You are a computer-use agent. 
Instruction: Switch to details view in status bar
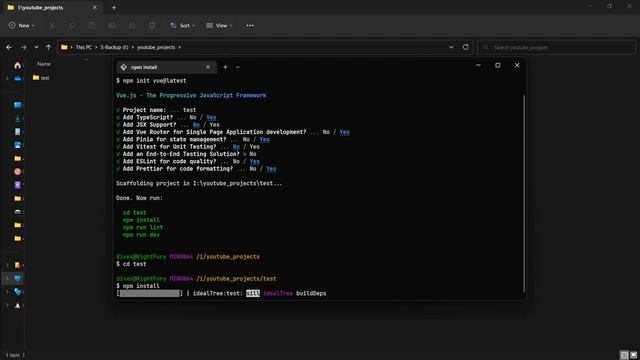click(624, 355)
